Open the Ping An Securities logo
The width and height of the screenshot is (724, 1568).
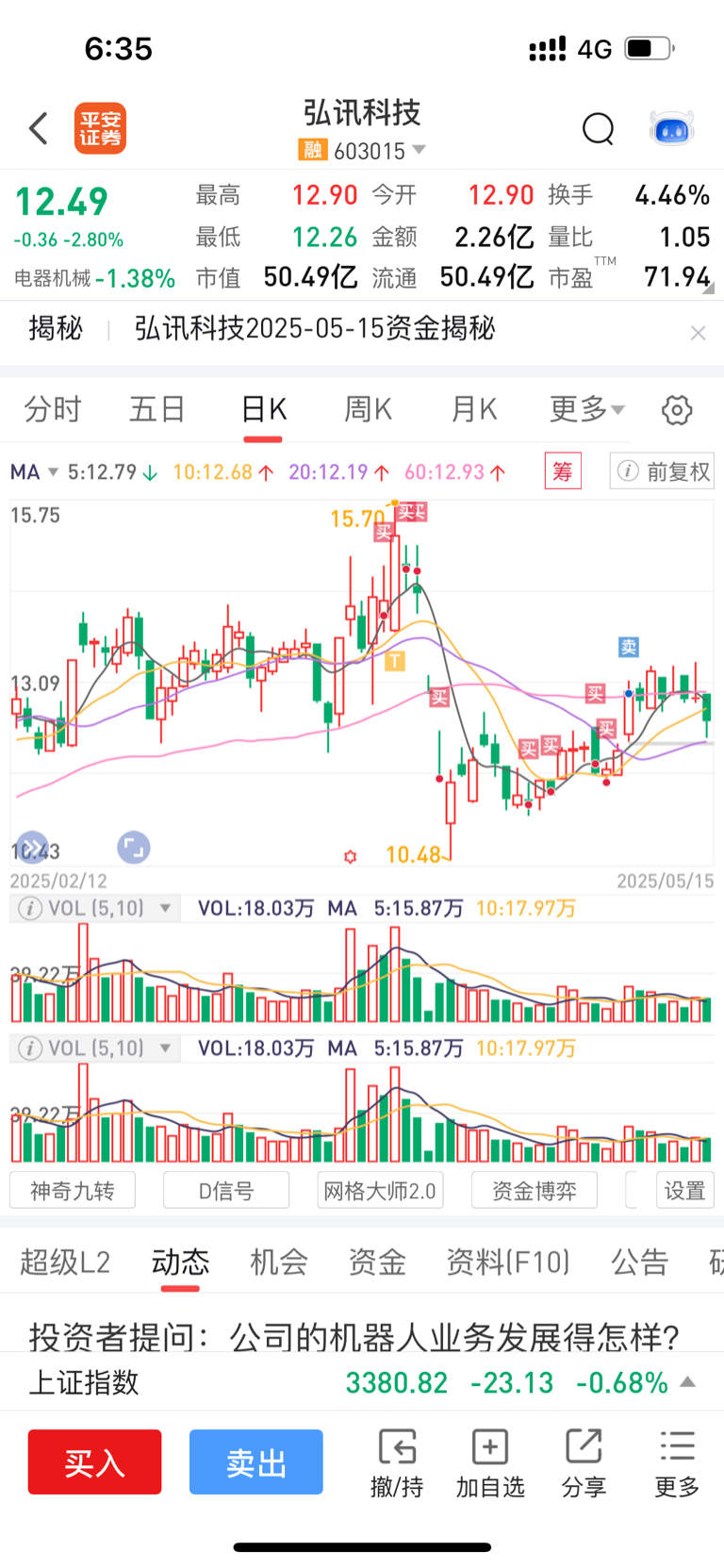coord(100,128)
